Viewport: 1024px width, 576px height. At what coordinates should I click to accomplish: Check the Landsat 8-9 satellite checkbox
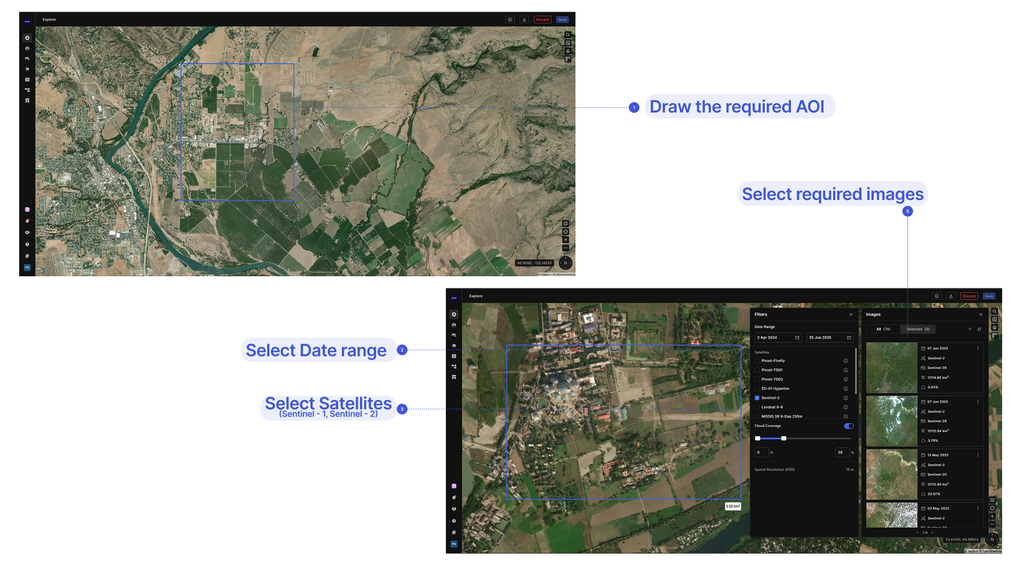tap(758, 407)
